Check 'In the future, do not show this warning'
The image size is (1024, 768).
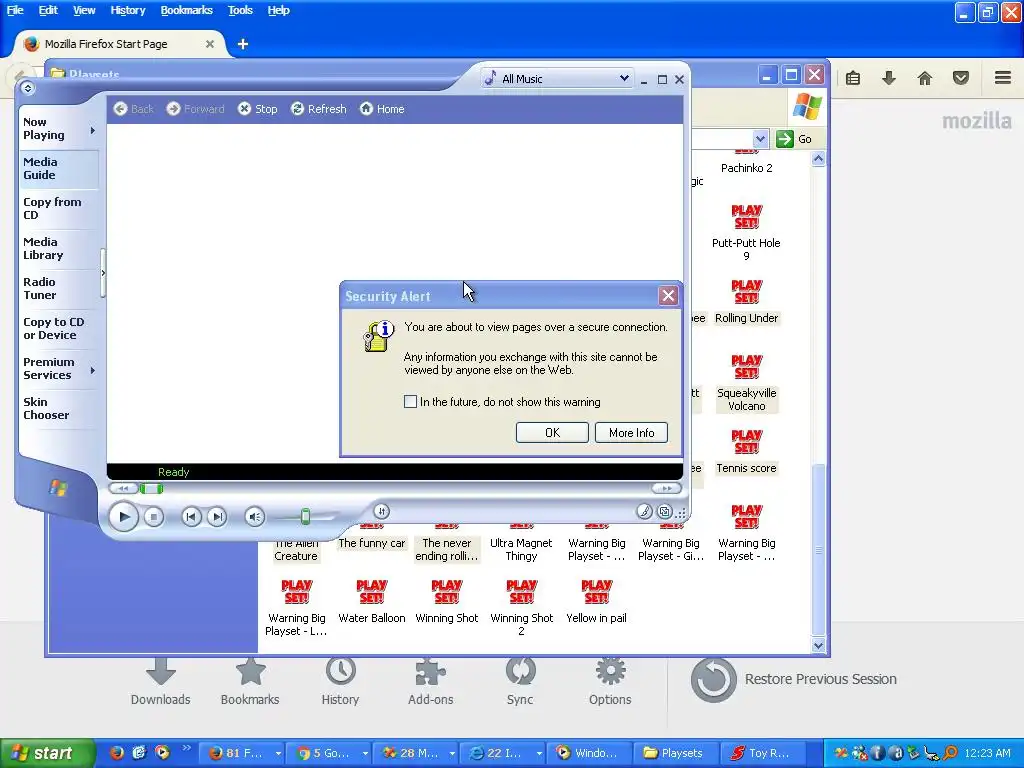[410, 402]
